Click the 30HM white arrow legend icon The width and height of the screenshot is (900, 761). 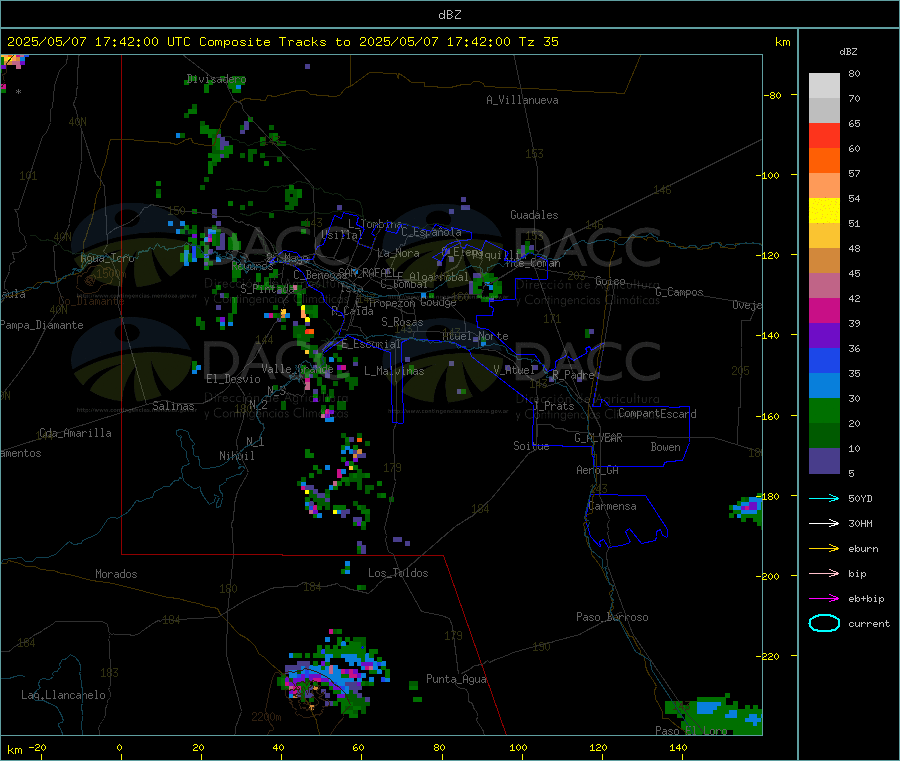[824, 523]
